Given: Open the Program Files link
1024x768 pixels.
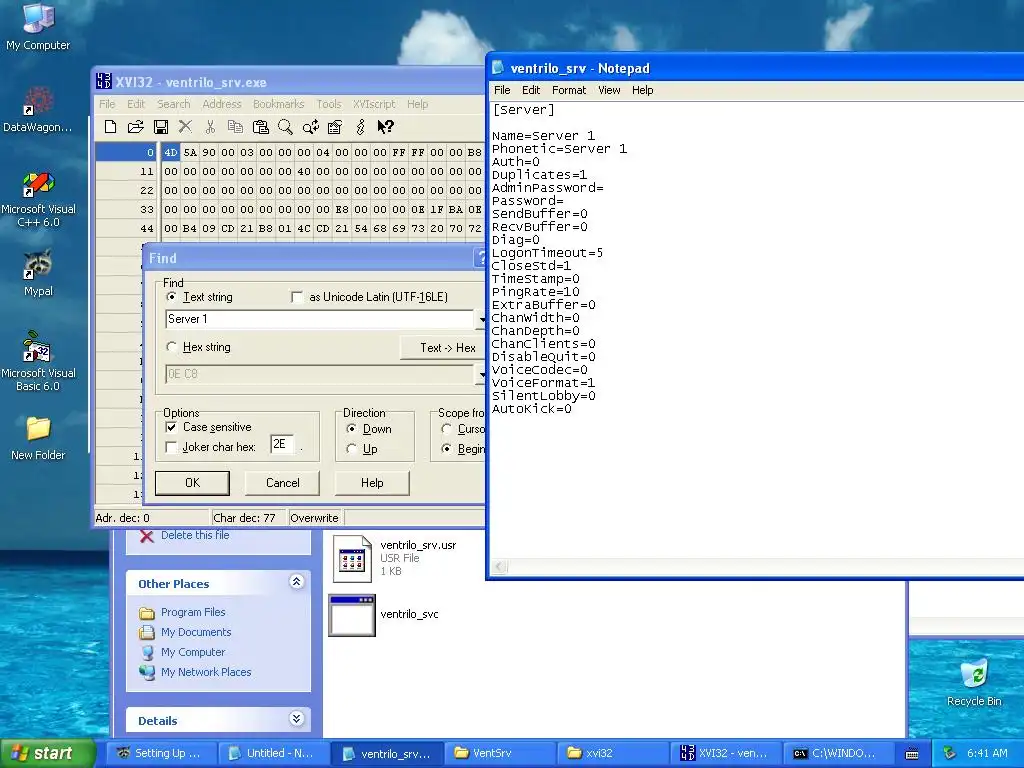Looking at the screenshot, I should (193, 612).
